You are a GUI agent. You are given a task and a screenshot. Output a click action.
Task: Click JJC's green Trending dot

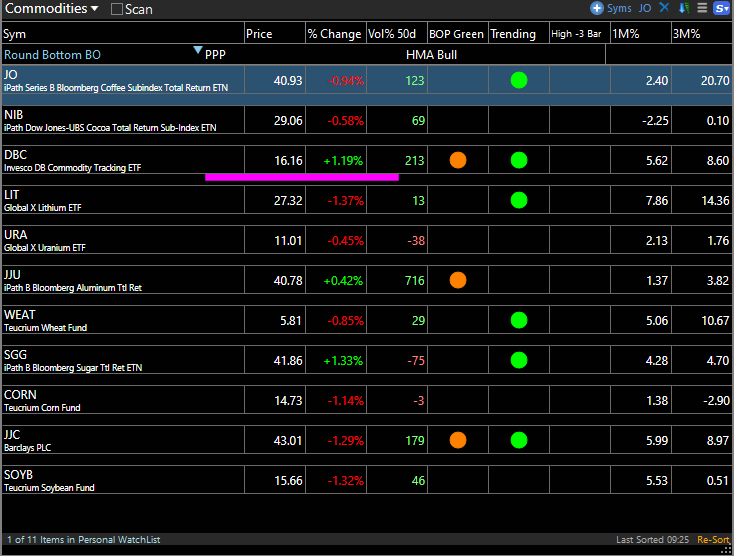click(x=519, y=440)
